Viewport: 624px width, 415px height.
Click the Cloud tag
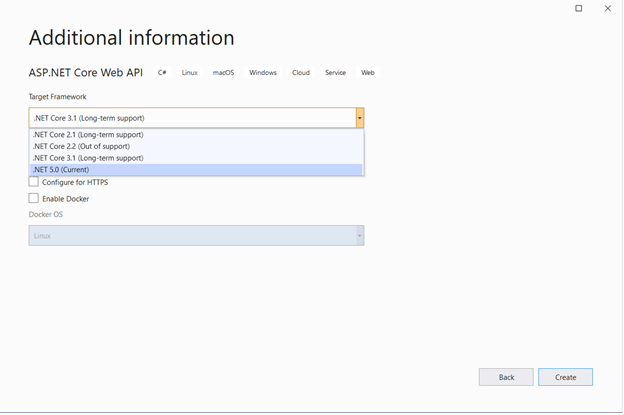pyautogui.click(x=301, y=73)
